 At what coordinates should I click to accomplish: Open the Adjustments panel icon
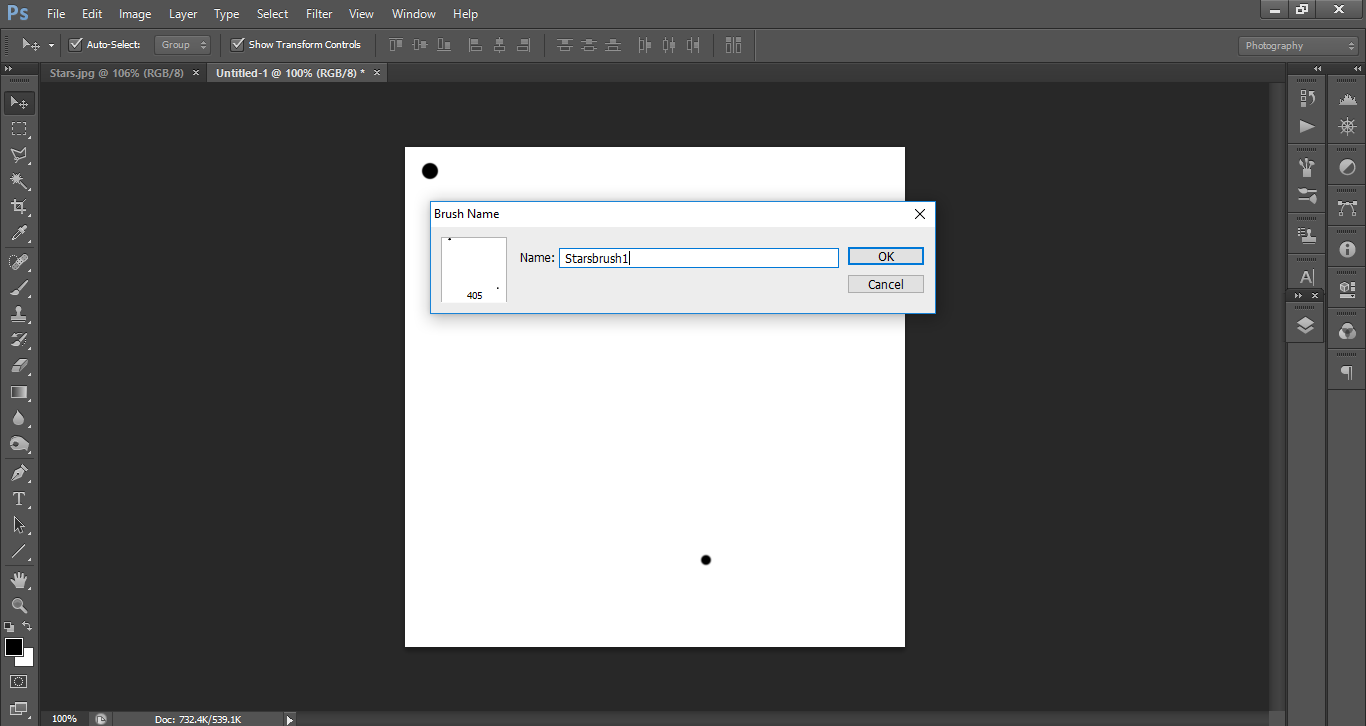[x=1347, y=167]
